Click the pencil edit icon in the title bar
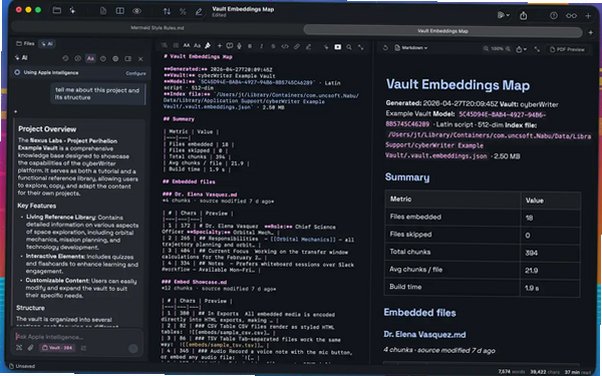The height and width of the screenshot is (376, 602). tap(199, 12)
